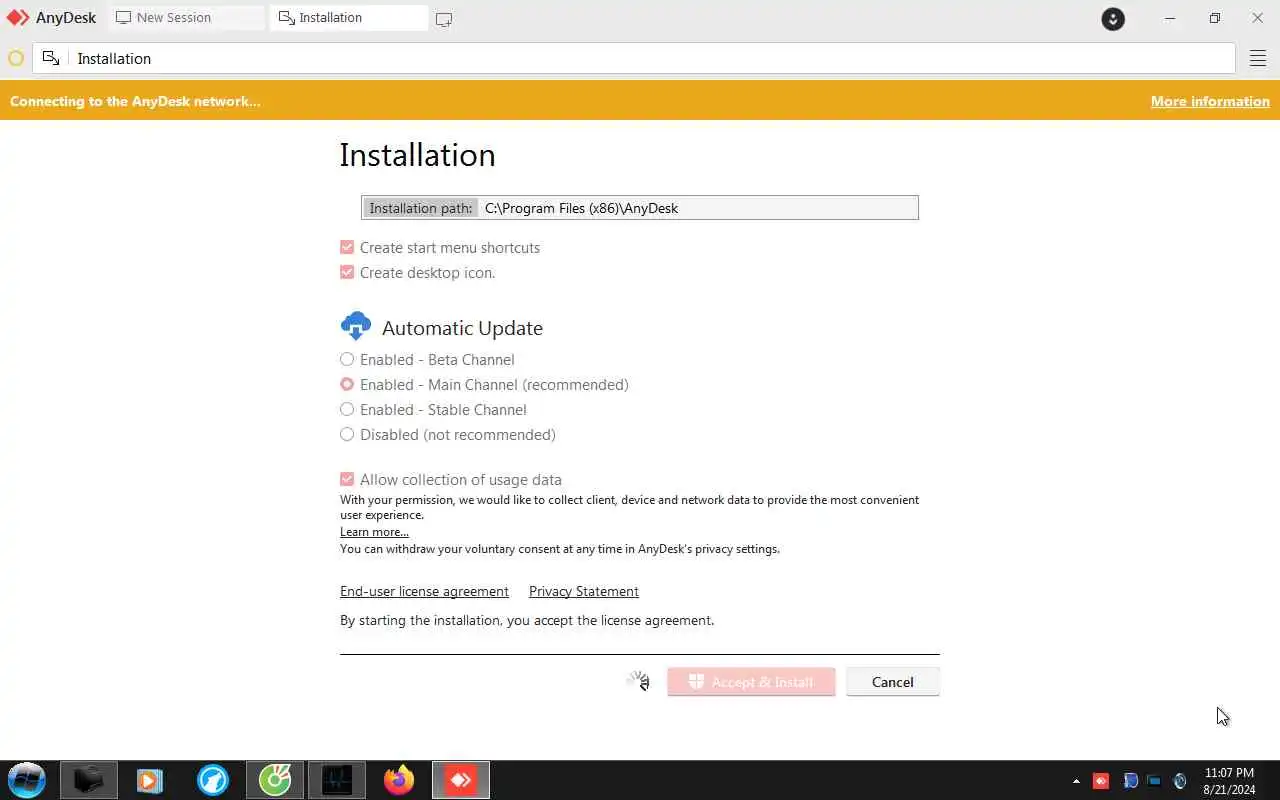
Task: Click the Installation address field
Action: point(634,59)
